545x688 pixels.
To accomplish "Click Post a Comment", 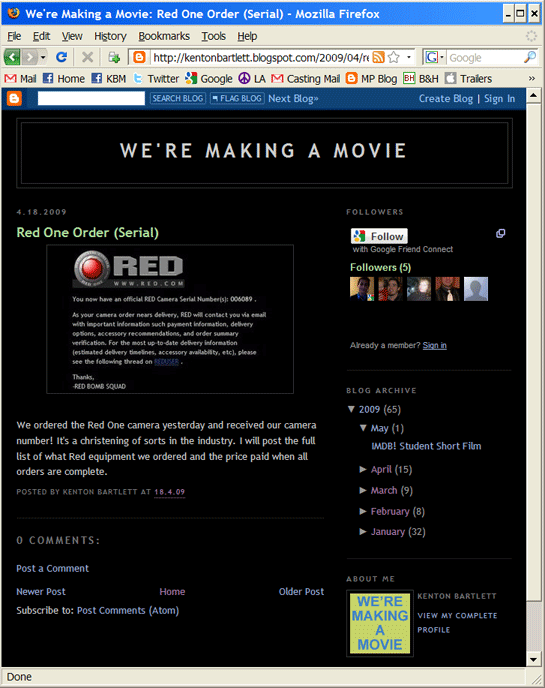I will [52, 568].
